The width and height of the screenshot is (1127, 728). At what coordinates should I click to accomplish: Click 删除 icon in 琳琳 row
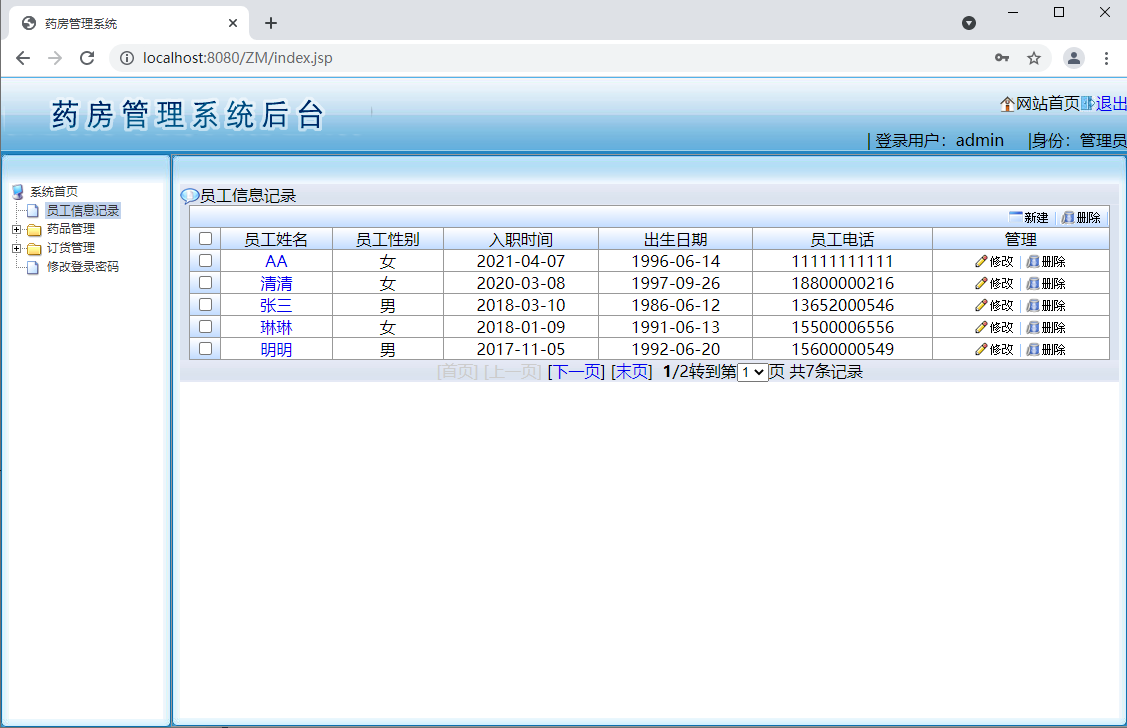pyautogui.click(x=1033, y=328)
